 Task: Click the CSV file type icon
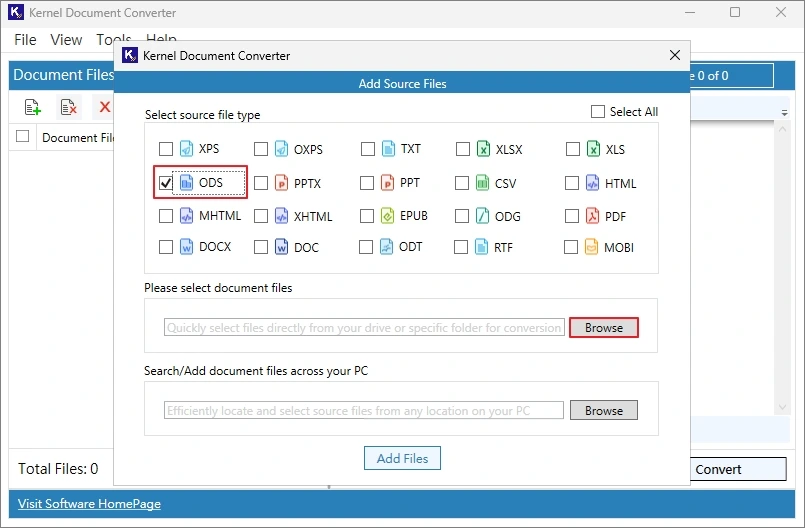tap(482, 183)
